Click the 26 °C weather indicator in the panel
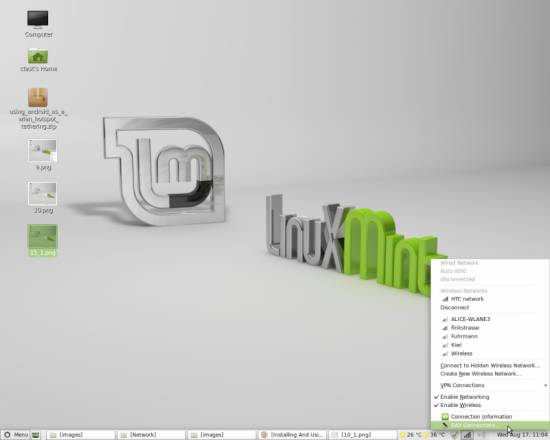550x440 pixels. pyautogui.click(x=411, y=435)
